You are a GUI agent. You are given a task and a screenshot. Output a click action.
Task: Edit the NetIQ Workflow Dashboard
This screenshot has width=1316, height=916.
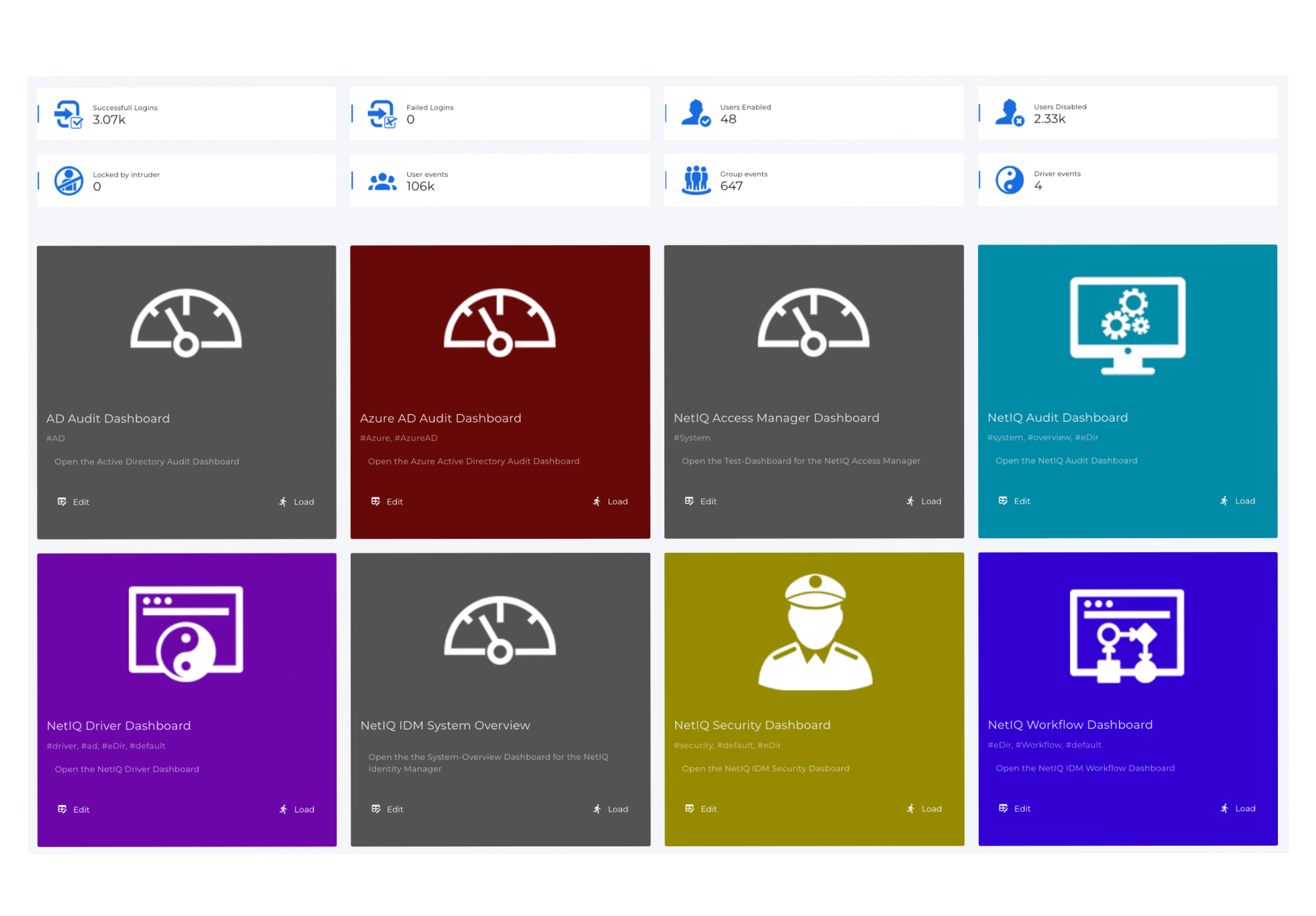(1015, 809)
